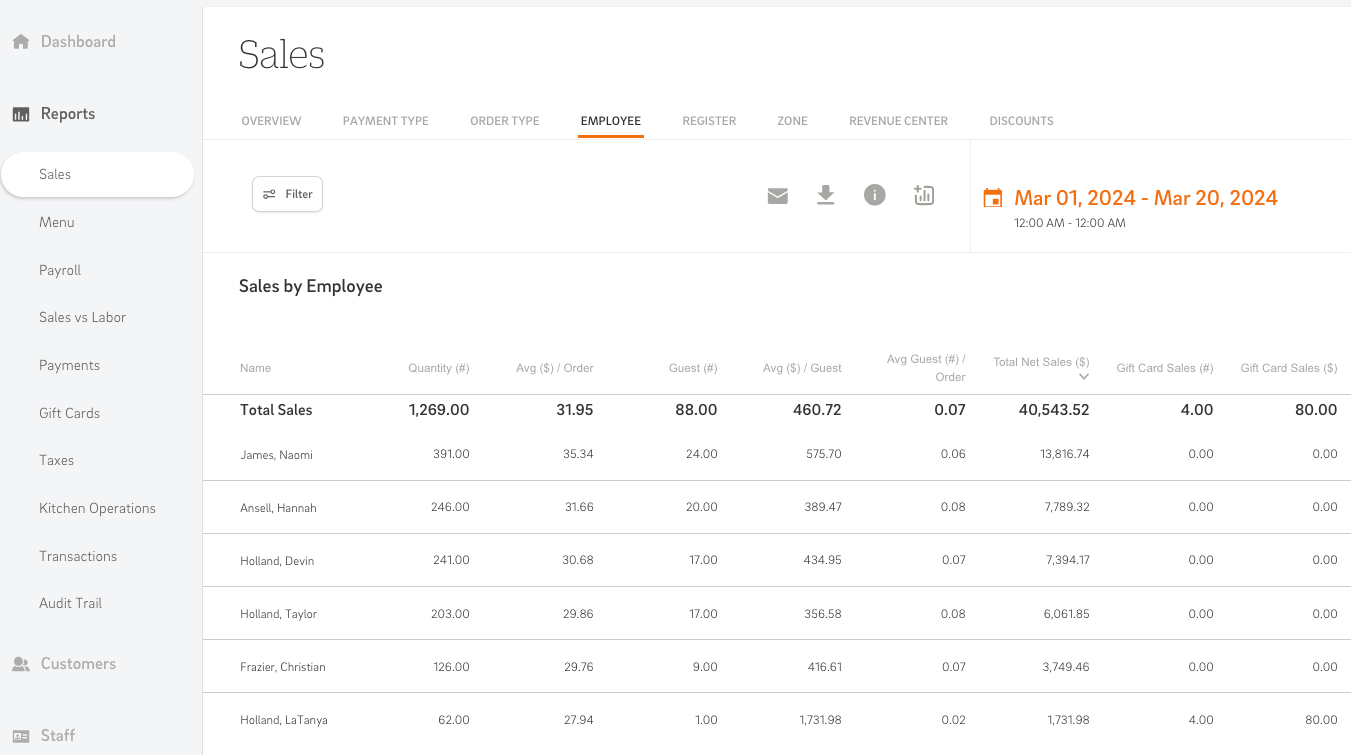1351x755 pixels.
Task: Click net sales value 7,789.32
Action: 1067,507
